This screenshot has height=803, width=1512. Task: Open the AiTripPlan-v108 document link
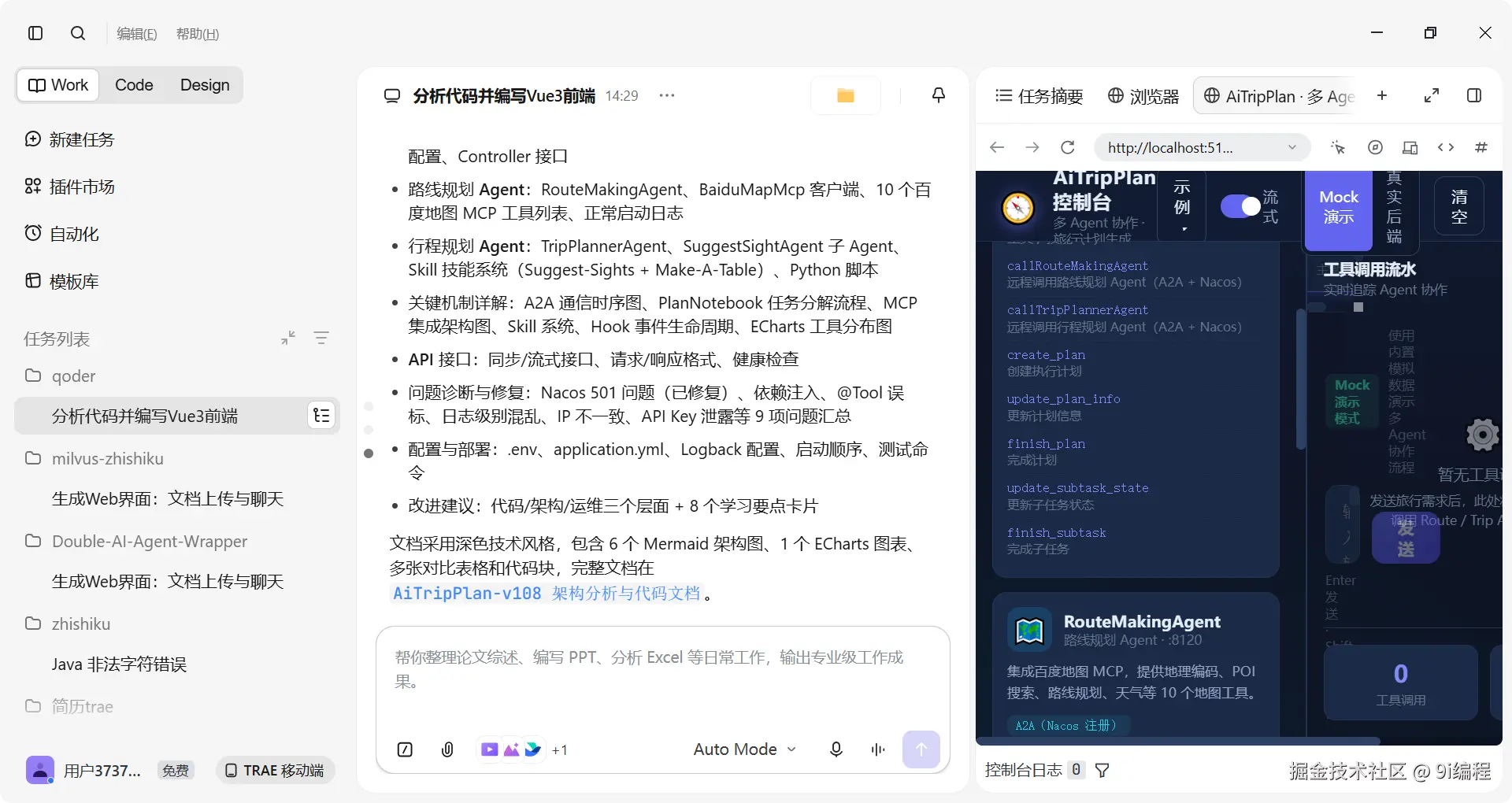click(547, 594)
